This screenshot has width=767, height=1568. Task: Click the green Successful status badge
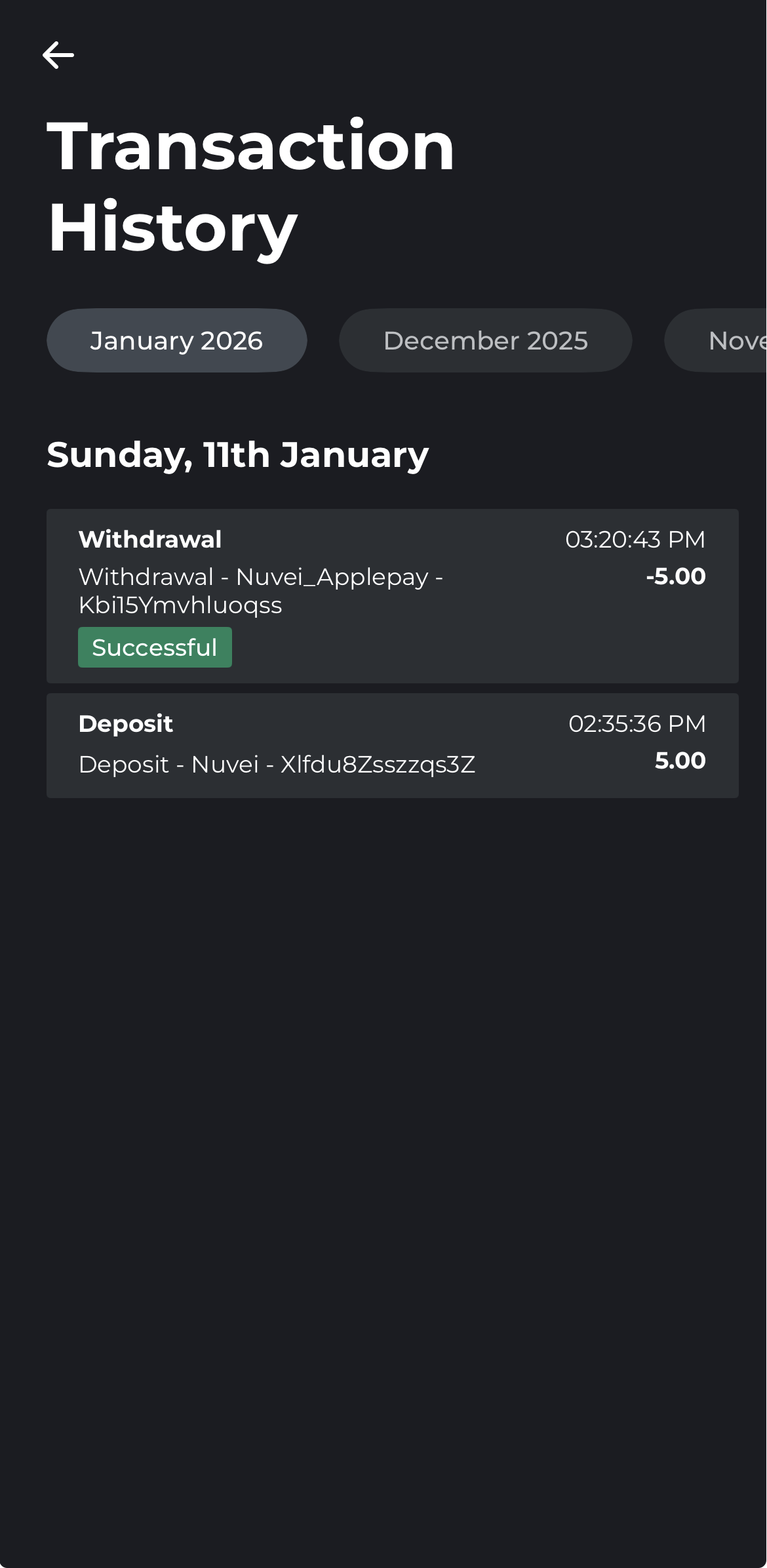[x=155, y=647]
